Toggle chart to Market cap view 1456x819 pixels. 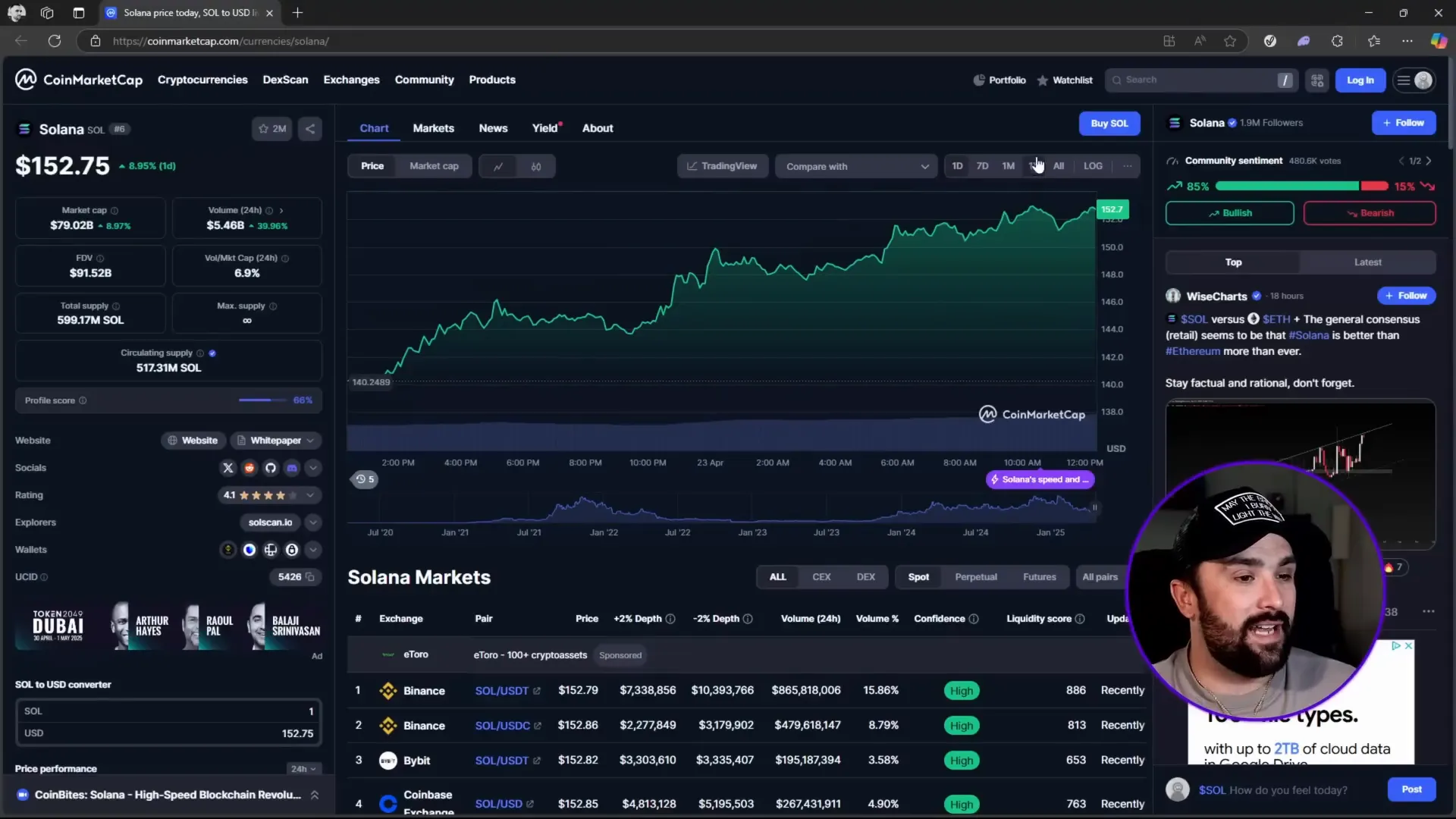tap(434, 166)
